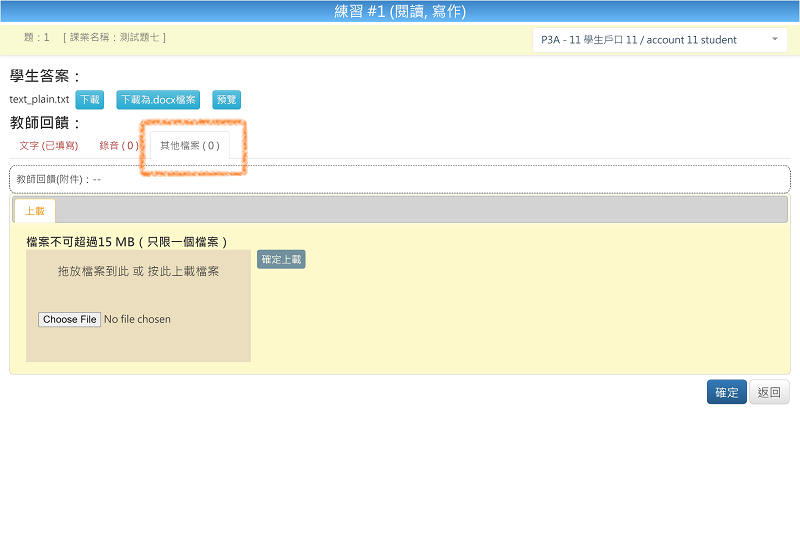The width and height of the screenshot is (800, 540).
Task: Open the 錄音 (0) recording tab
Action: pos(119,146)
